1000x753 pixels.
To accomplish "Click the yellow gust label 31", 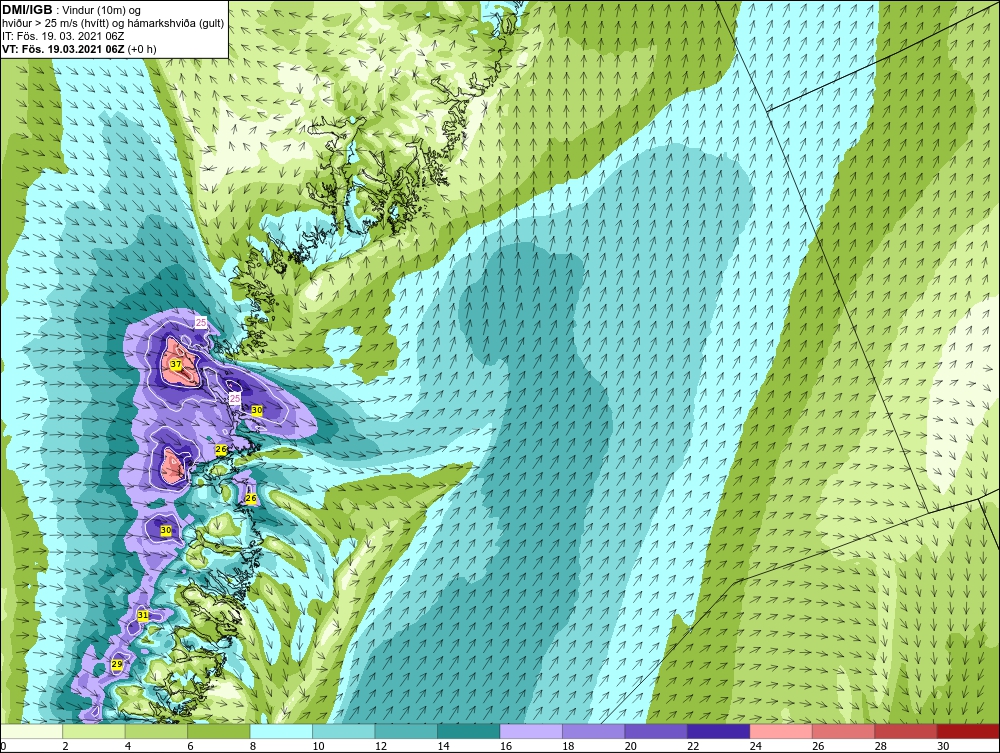I will 143,615.
